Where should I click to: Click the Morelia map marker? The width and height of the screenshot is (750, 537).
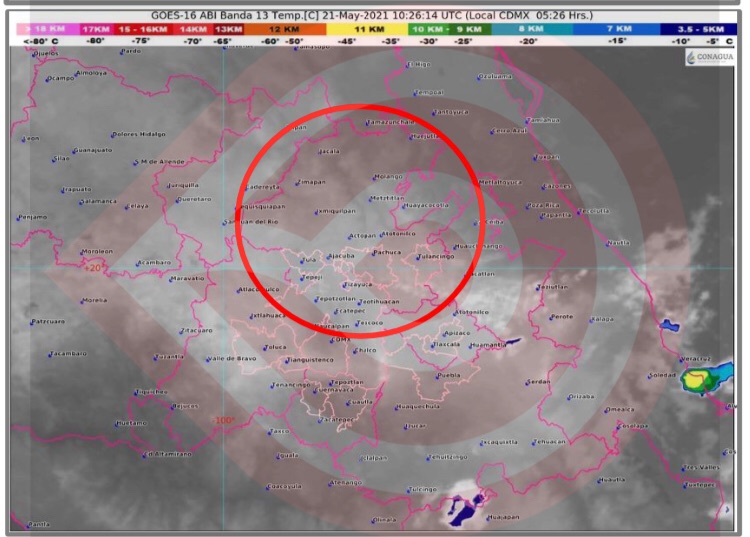point(81,300)
